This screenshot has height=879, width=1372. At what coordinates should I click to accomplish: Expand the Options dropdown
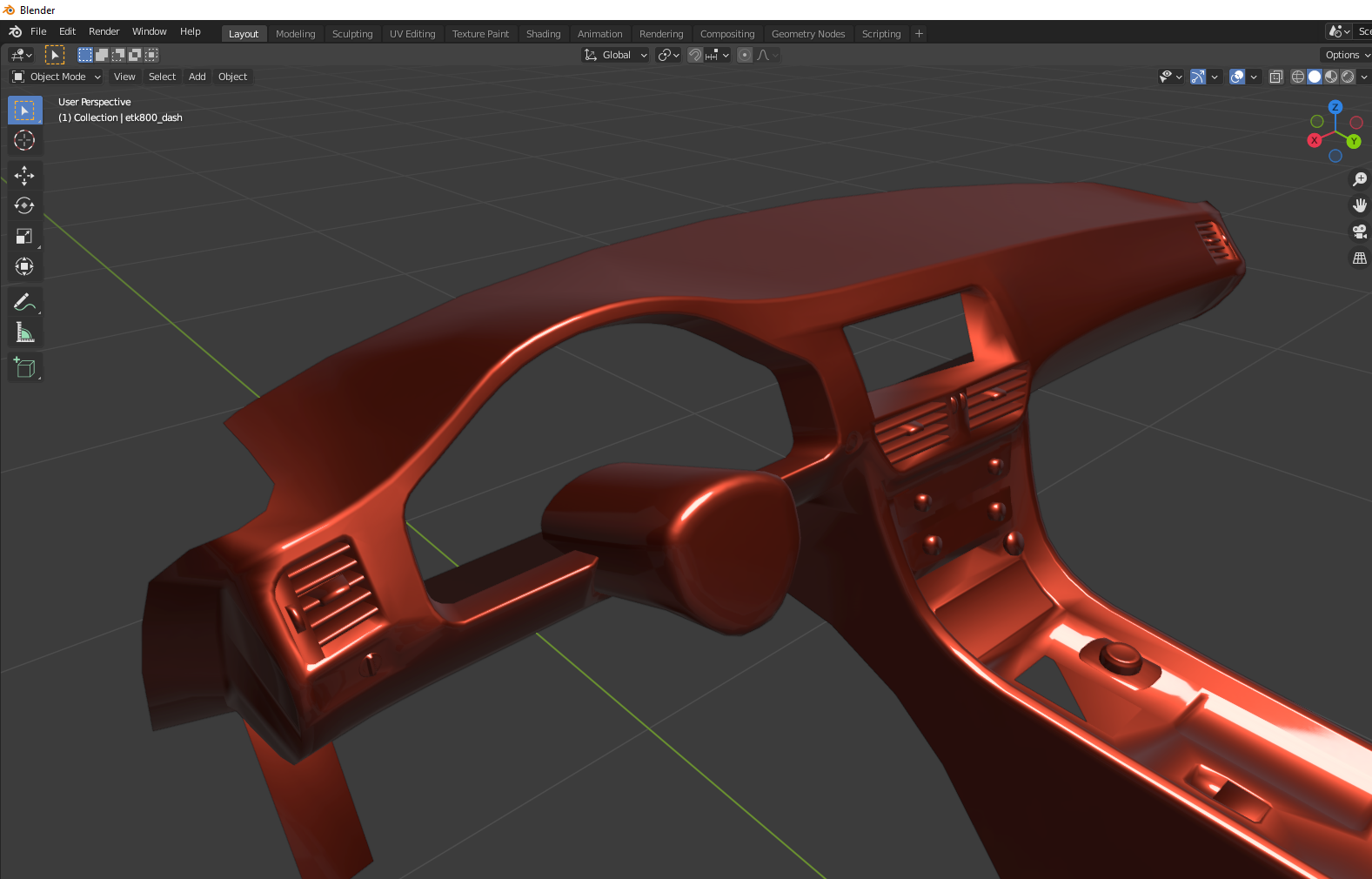1346,55
